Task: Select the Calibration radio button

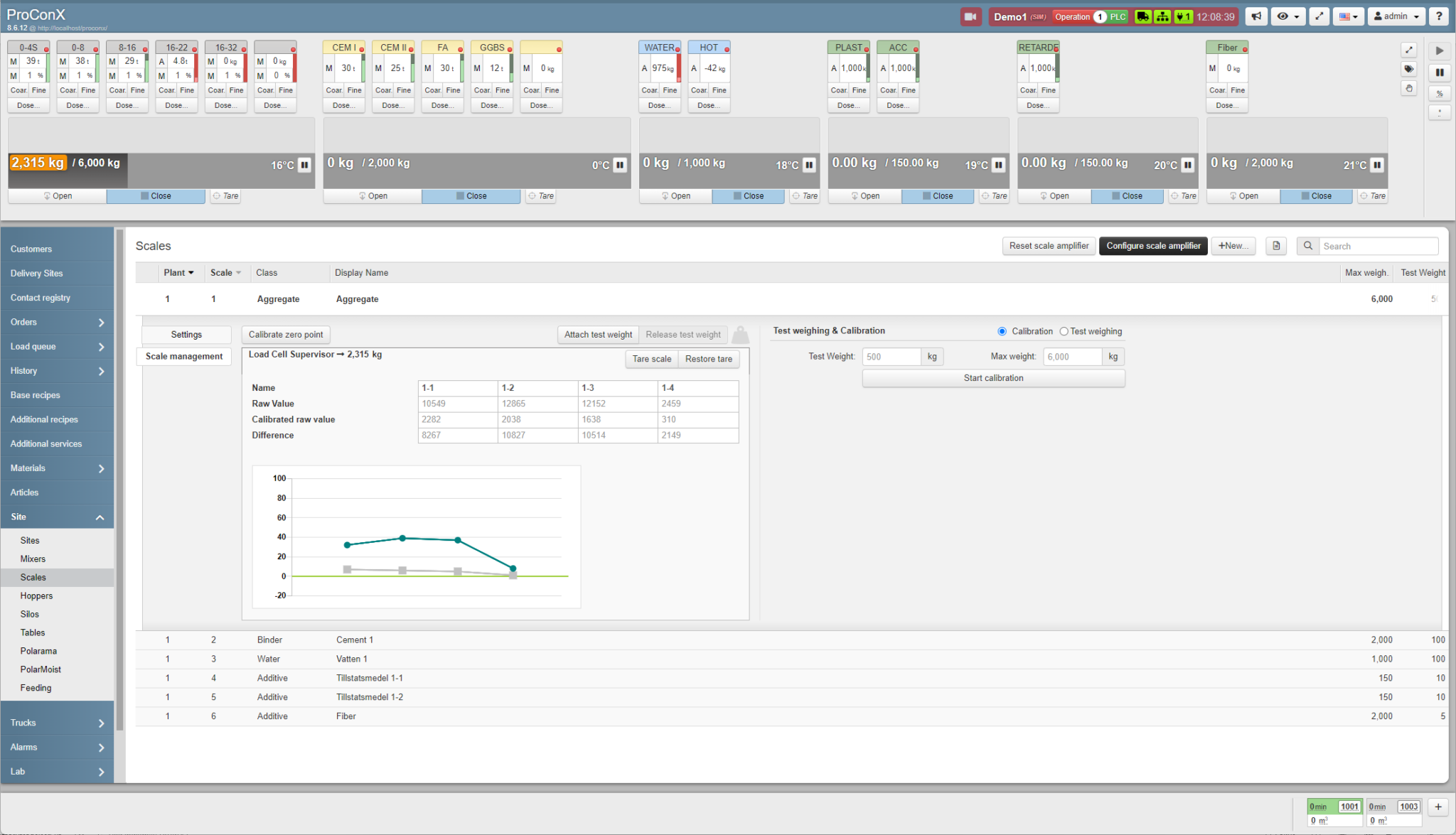Action: (1002, 331)
